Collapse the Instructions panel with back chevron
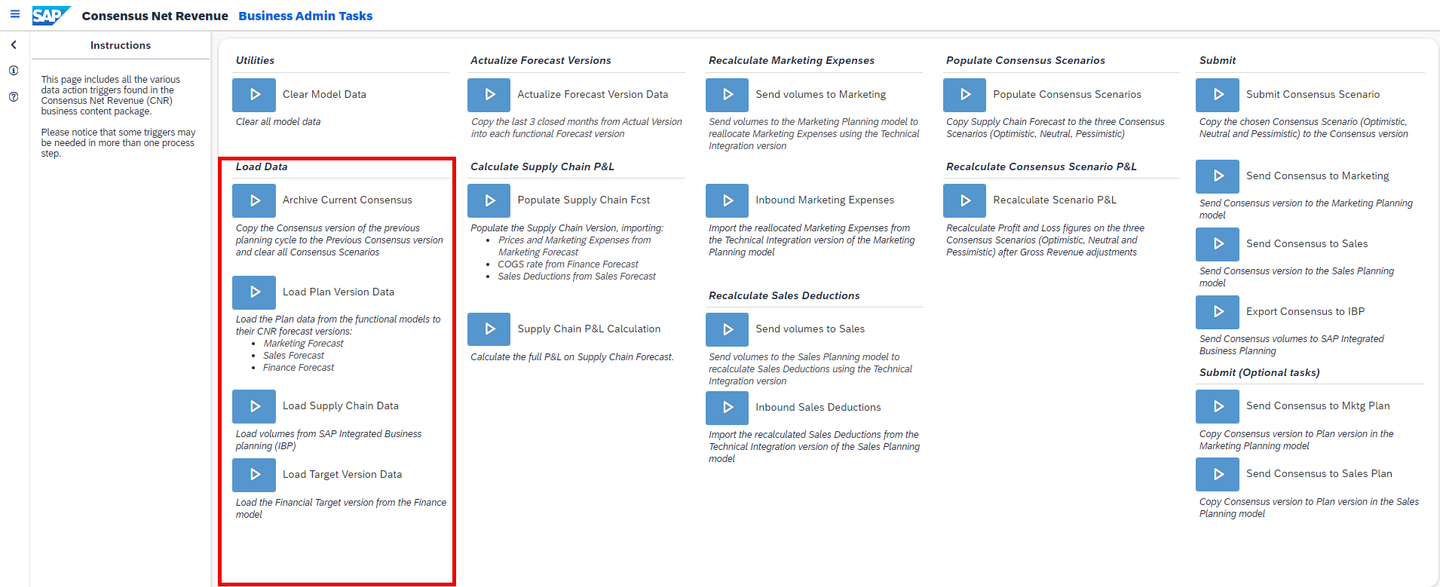The width and height of the screenshot is (1440, 587). (x=14, y=45)
